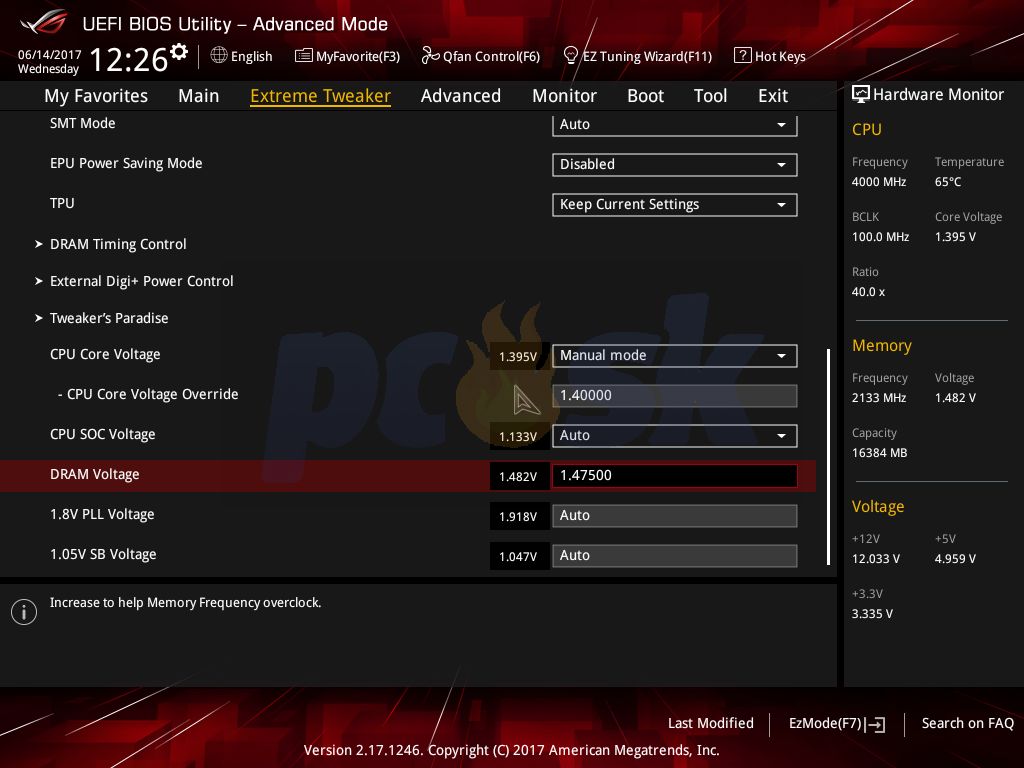Screen dimensions: 1024x768
Task: Click the English language button
Action: click(242, 56)
